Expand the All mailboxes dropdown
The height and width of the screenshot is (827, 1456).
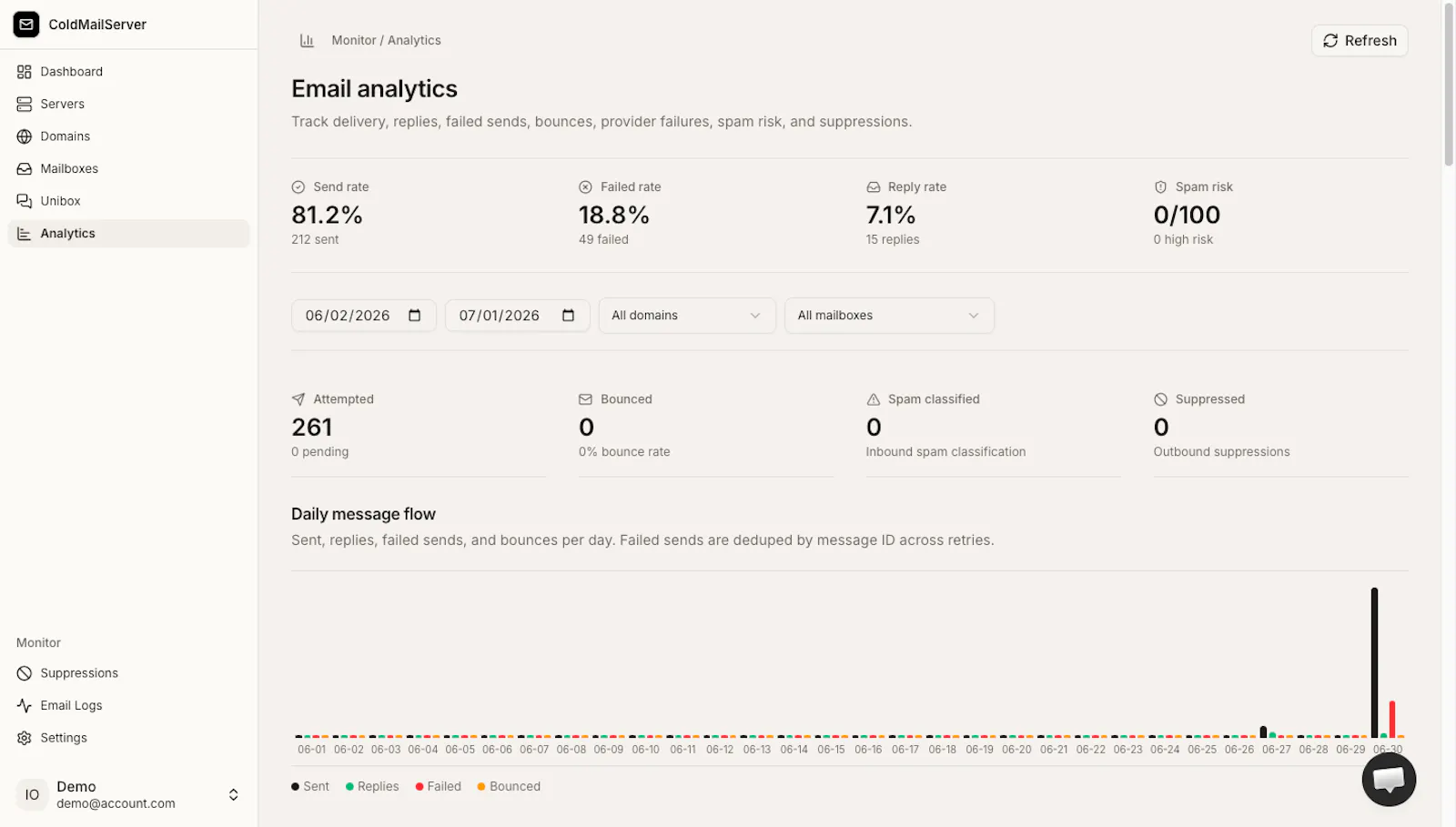point(889,316)
